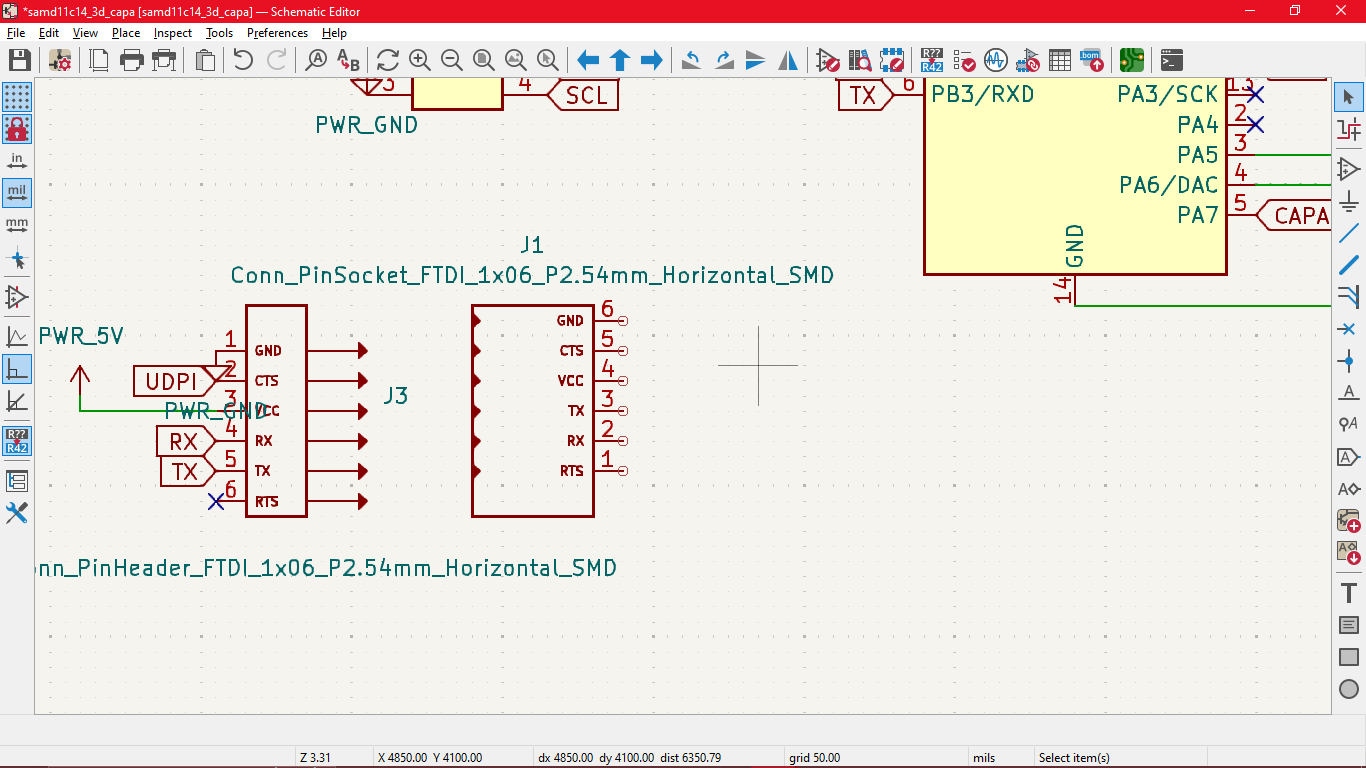1366x768 pixels.
Task: Navigate forward in sheet hierarchy
Action: (652, 60)
